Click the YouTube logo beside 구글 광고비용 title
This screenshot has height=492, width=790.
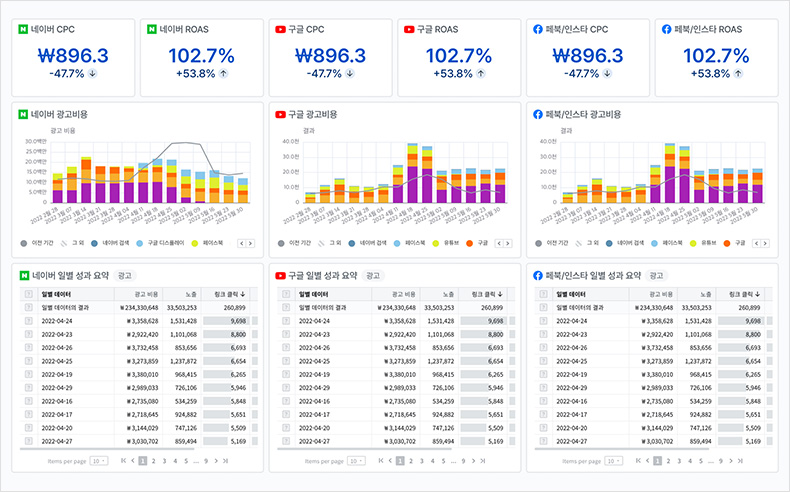click(x=280, y=115)
